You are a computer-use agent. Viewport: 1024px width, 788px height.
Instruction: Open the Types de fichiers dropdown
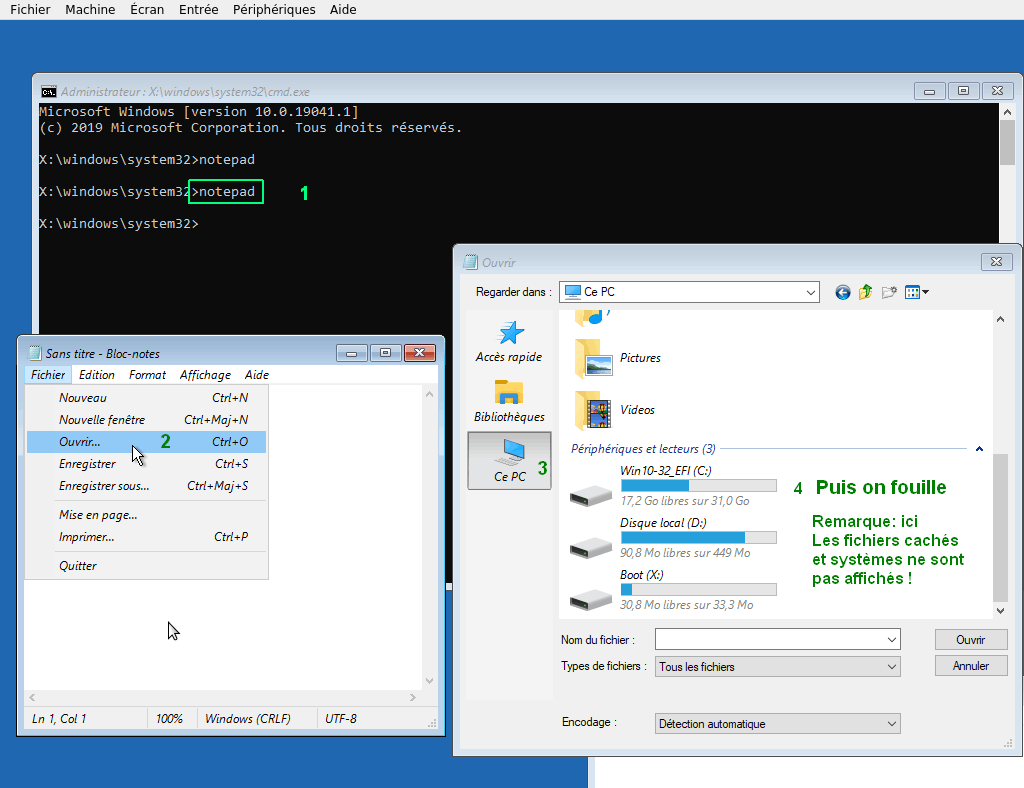(x=891, y=667)
